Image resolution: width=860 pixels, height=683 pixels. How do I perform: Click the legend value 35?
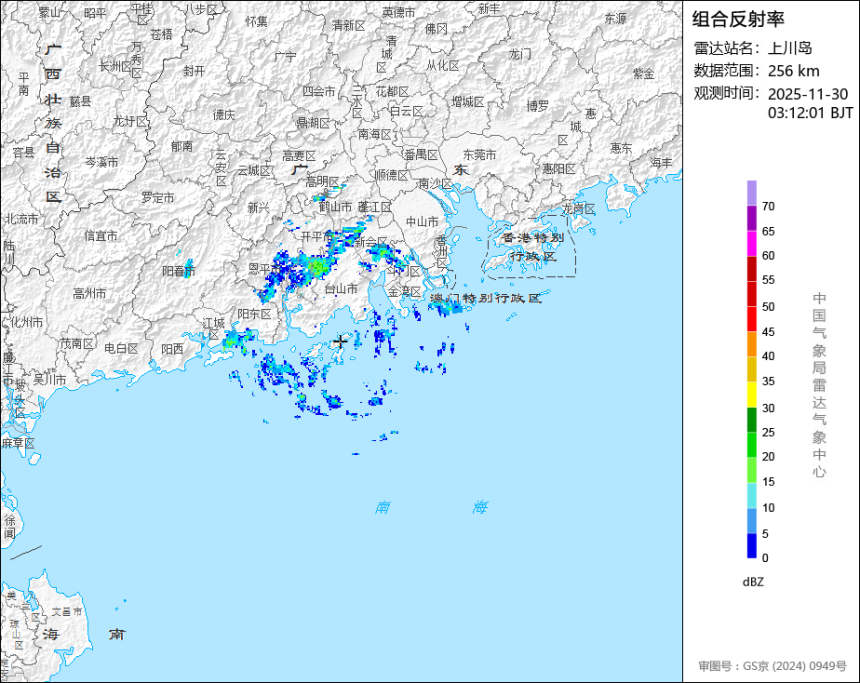(x=768, y=381)
